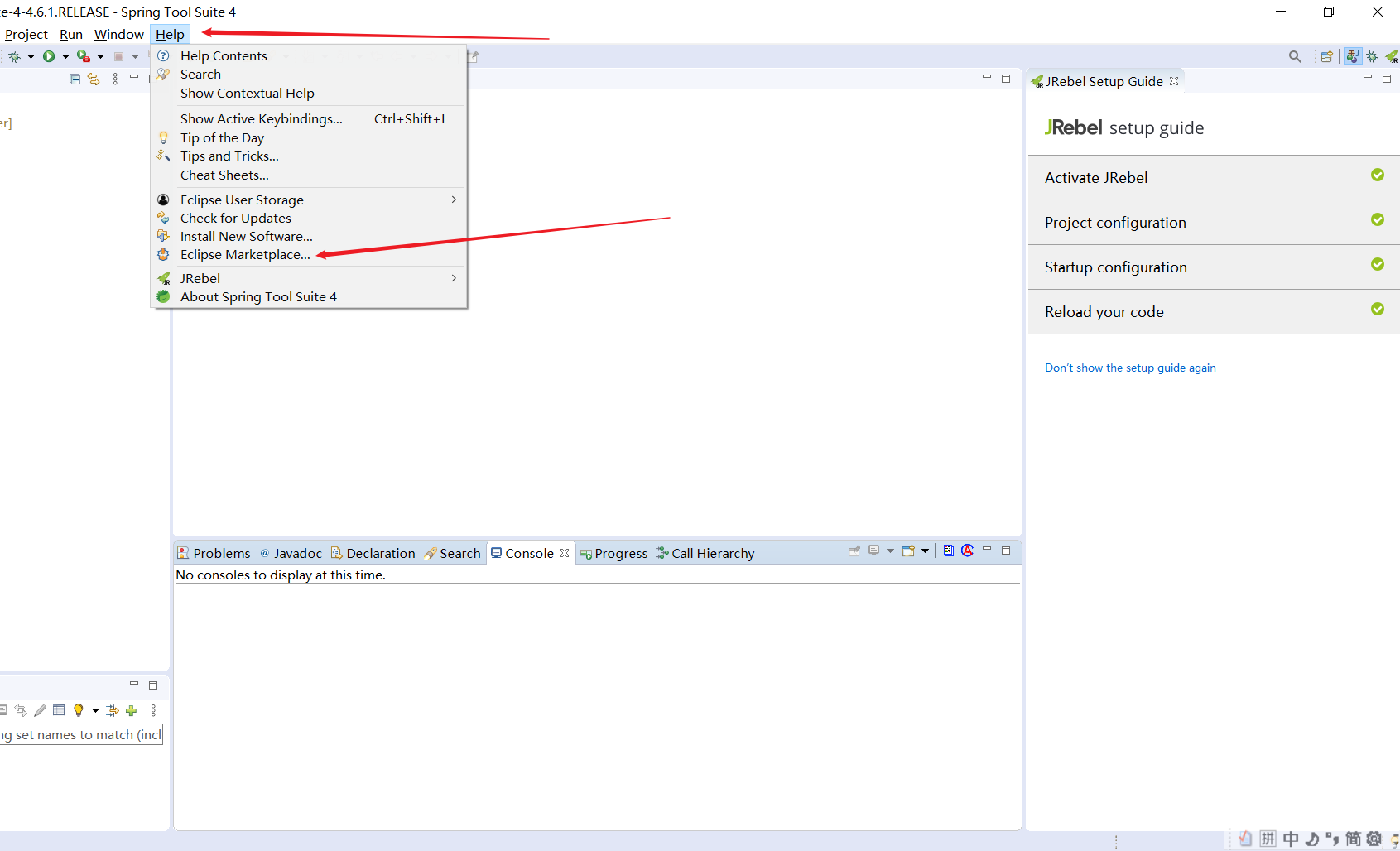Click the table icon in the lower-left panel toolbar

[x=59, y=710]
